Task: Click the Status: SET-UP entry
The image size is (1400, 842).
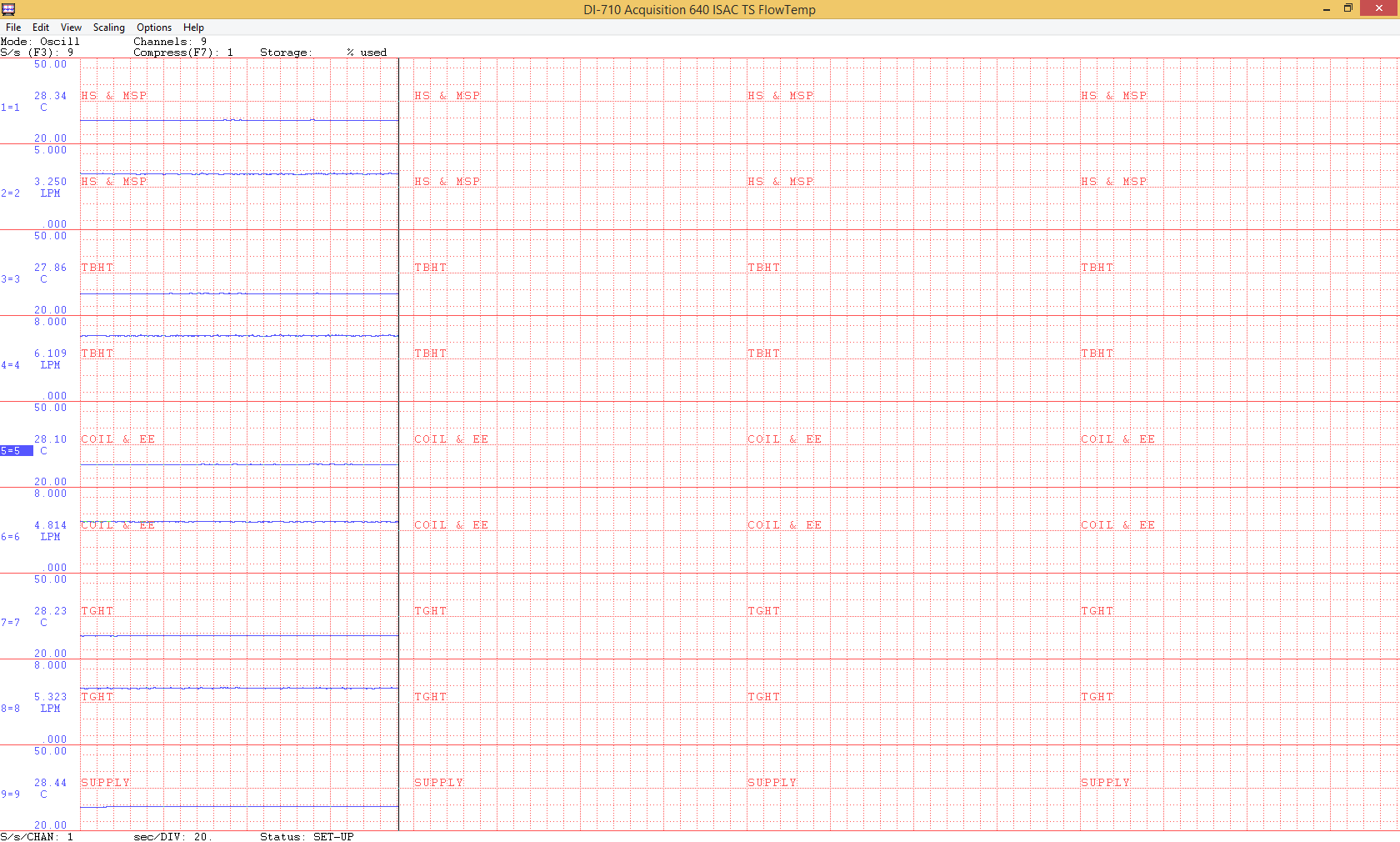Action: coord(307,837)
